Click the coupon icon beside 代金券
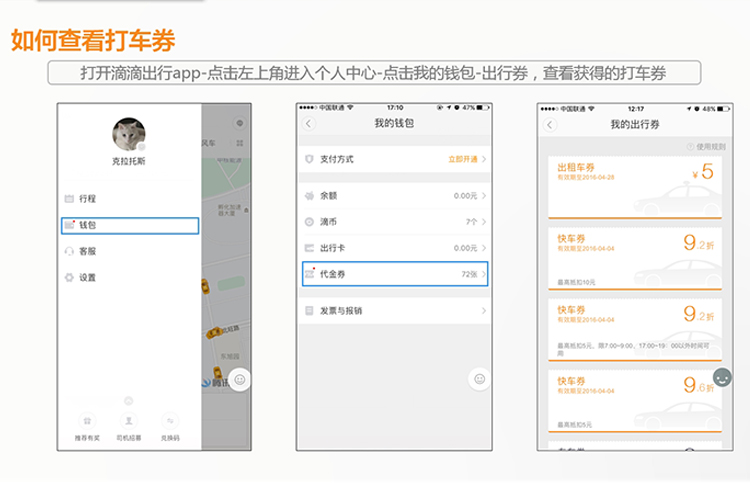The height and width of the screenshot is (485, 750). point(309,274)
